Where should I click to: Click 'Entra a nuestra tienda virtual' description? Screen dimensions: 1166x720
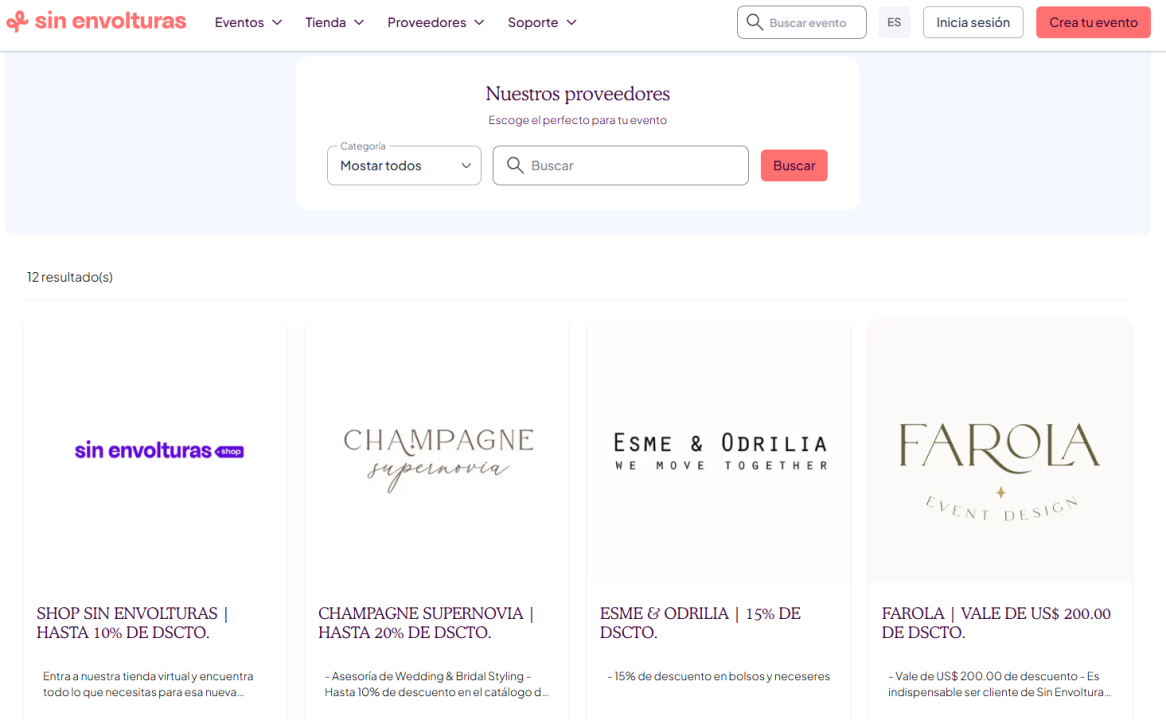[148, 684]
